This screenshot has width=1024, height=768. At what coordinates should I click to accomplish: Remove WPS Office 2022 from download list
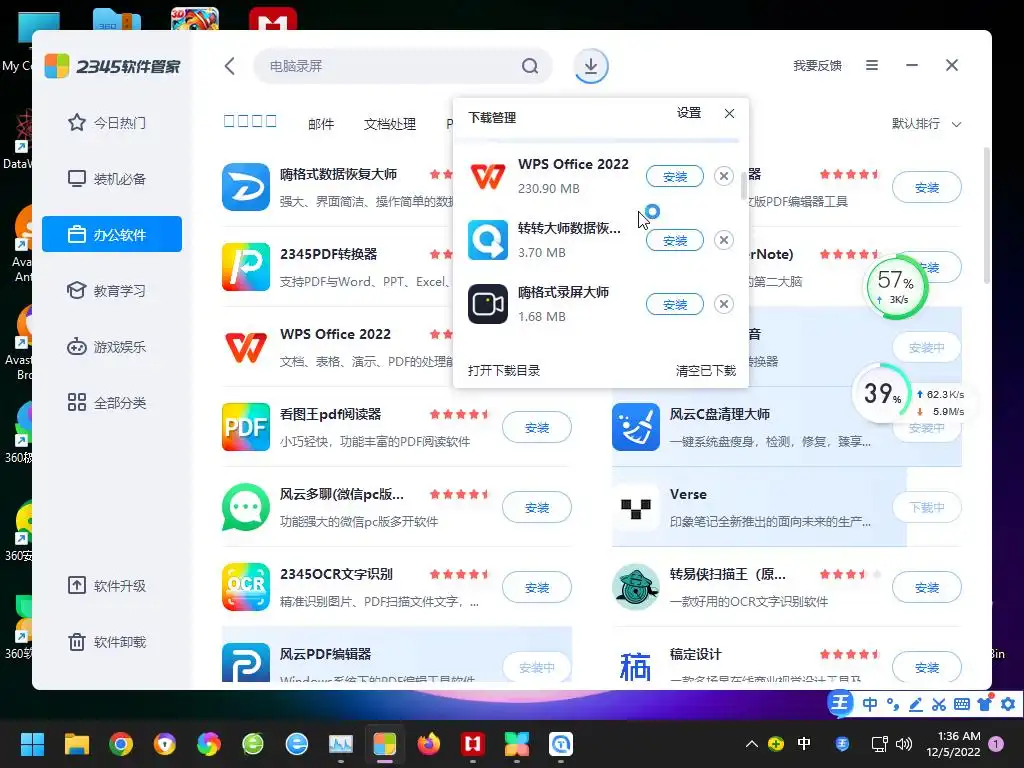pos(724,176)
